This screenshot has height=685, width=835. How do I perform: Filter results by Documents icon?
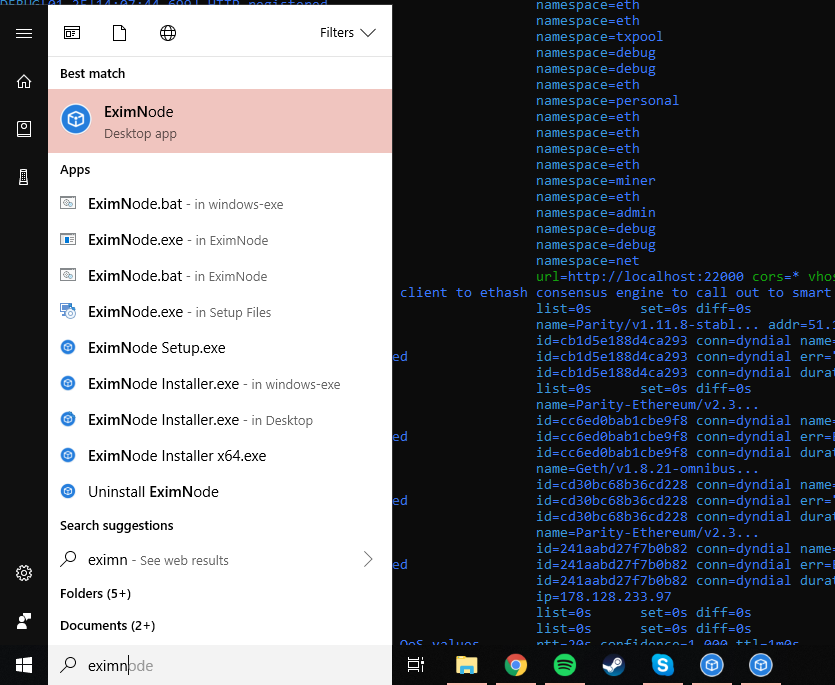119,33
